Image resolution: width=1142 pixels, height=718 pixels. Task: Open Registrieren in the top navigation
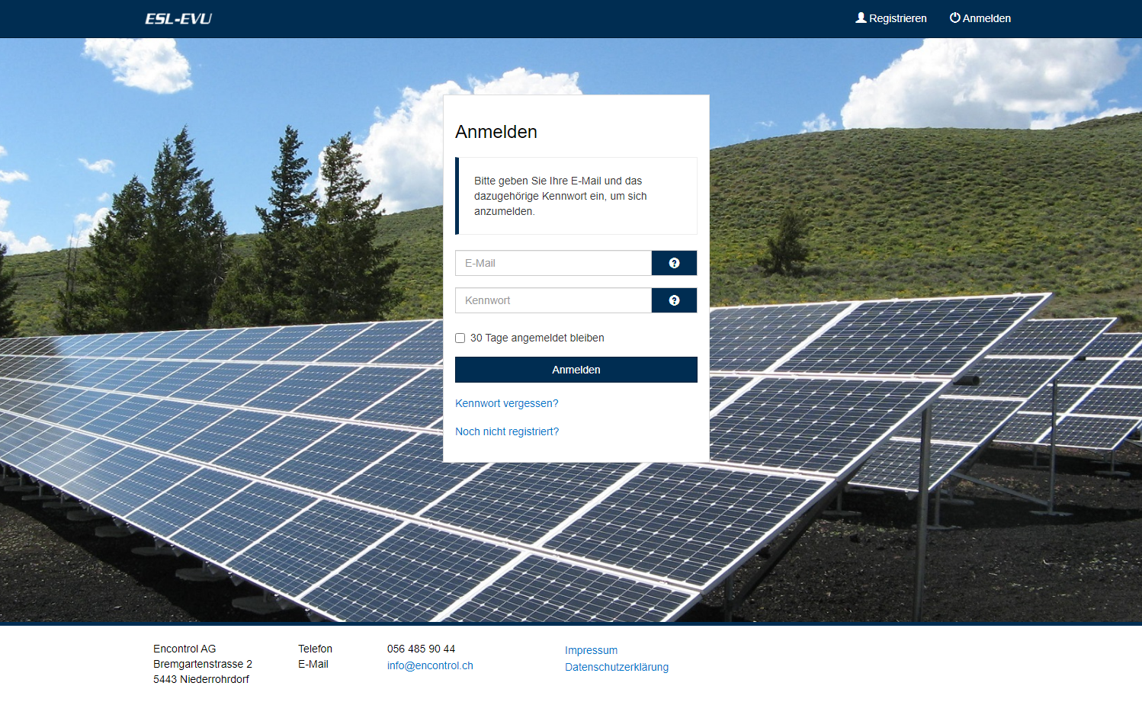891,18
